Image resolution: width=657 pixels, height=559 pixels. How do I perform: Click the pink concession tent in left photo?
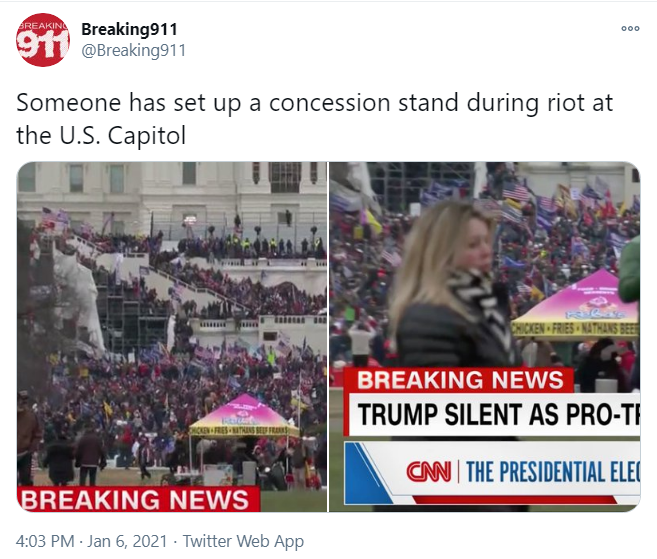coord(244,415)
